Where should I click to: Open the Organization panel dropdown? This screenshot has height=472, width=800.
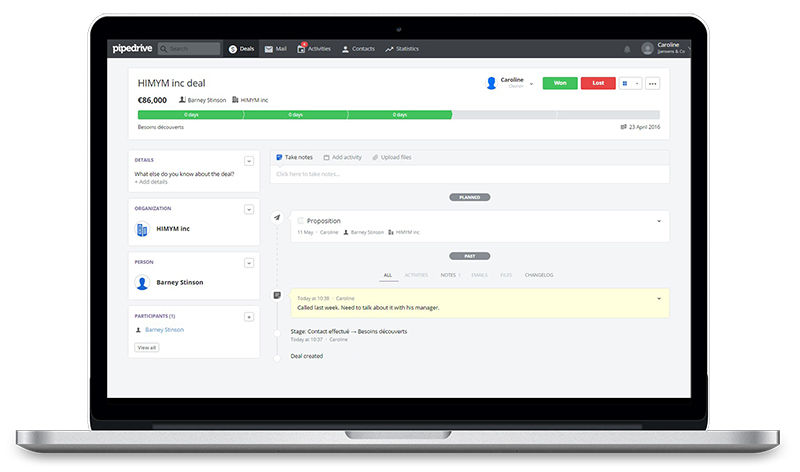click(x=249, y=208)
